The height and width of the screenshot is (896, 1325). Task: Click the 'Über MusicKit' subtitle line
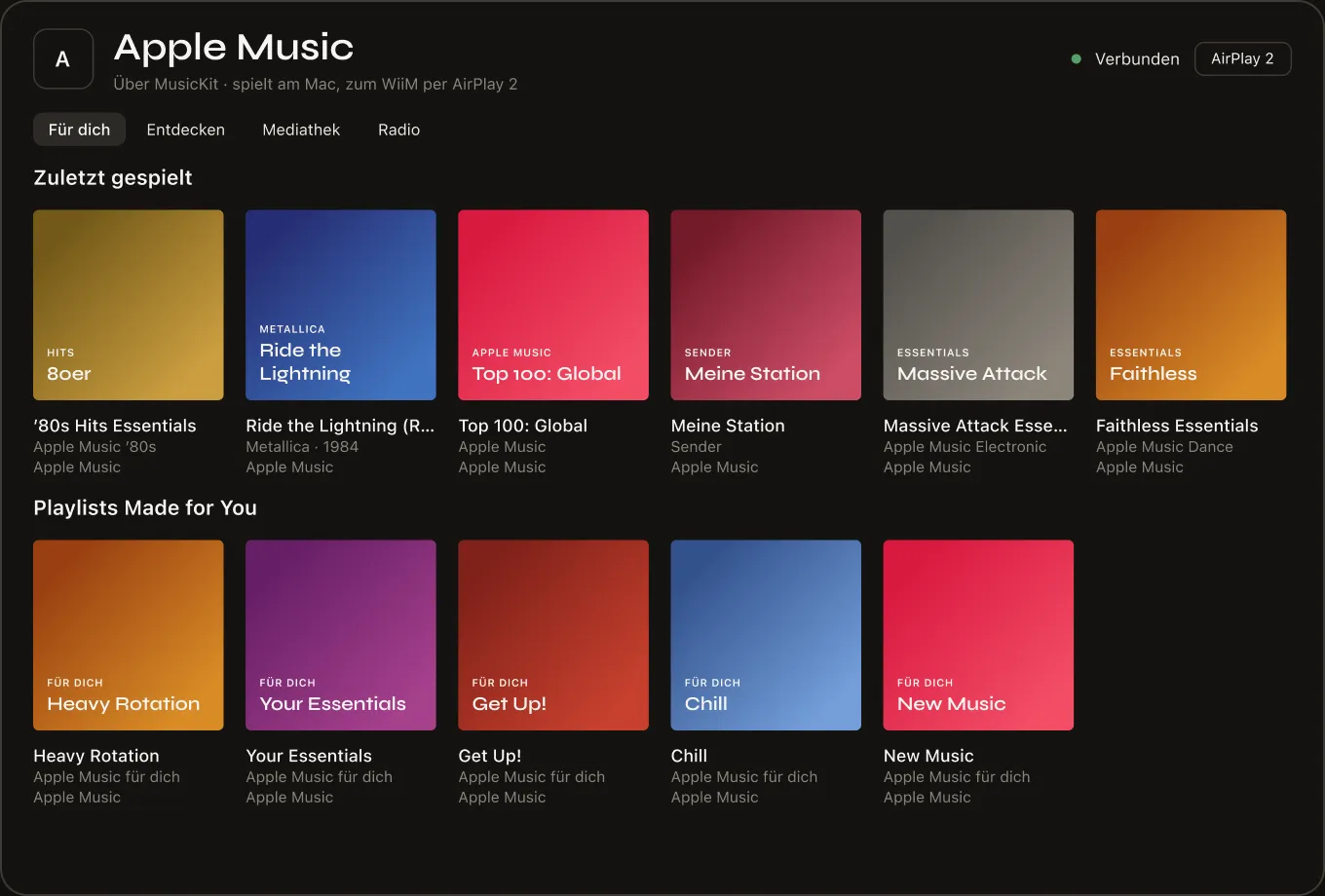[x=316, y=84]
